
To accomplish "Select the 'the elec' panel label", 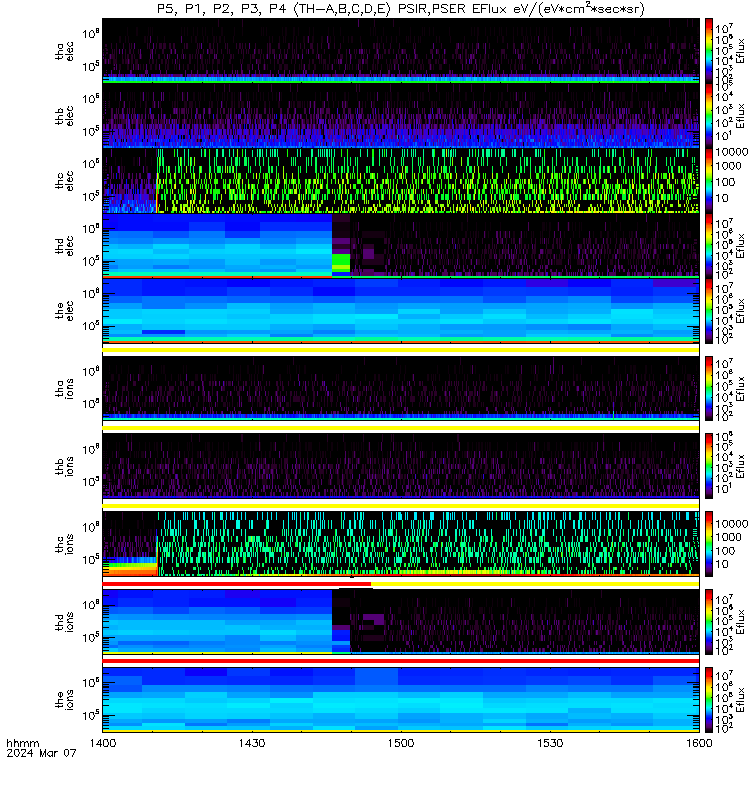I will click(64, 311).
